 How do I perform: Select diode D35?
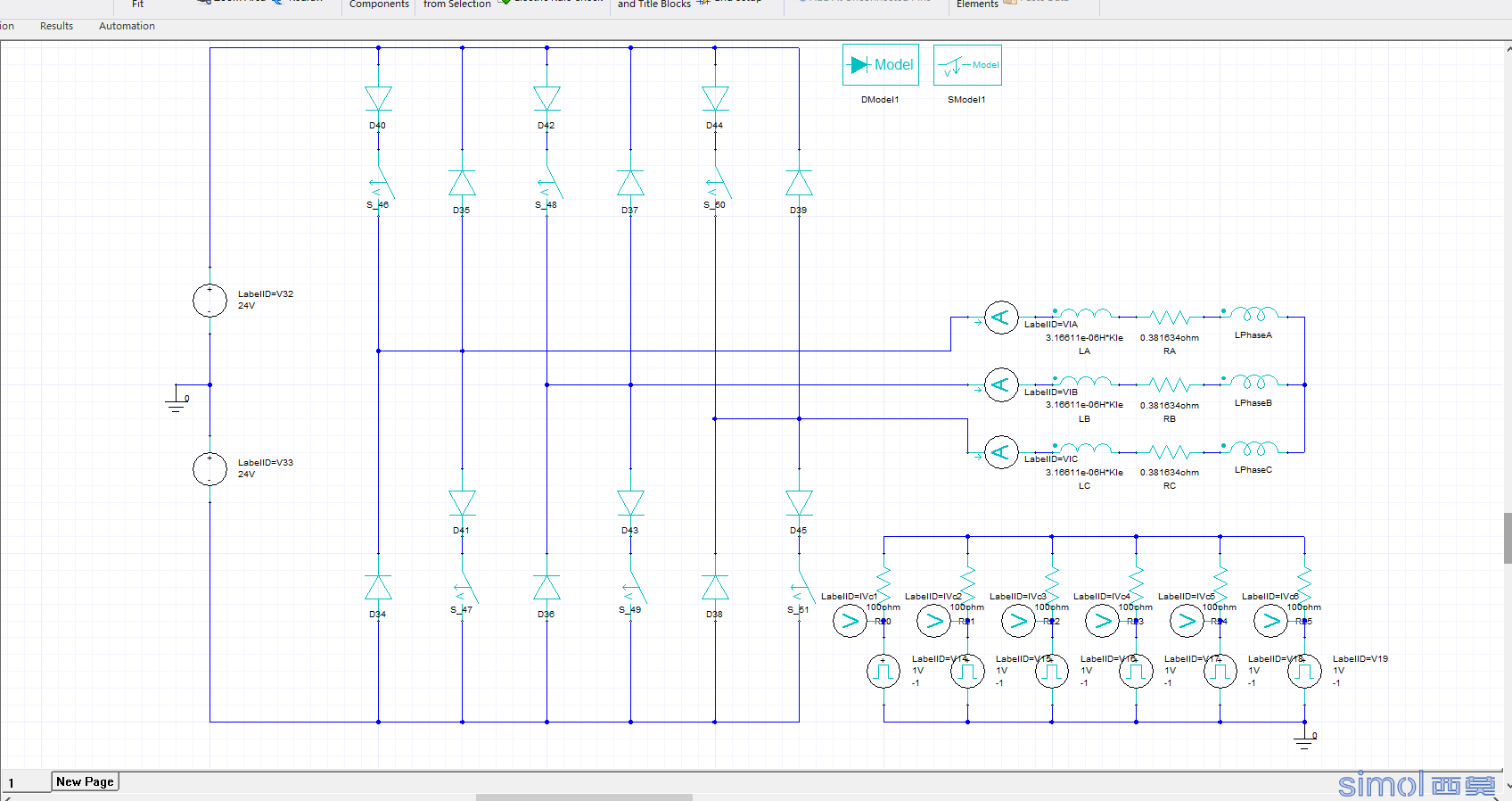click(x=462, y=184)
